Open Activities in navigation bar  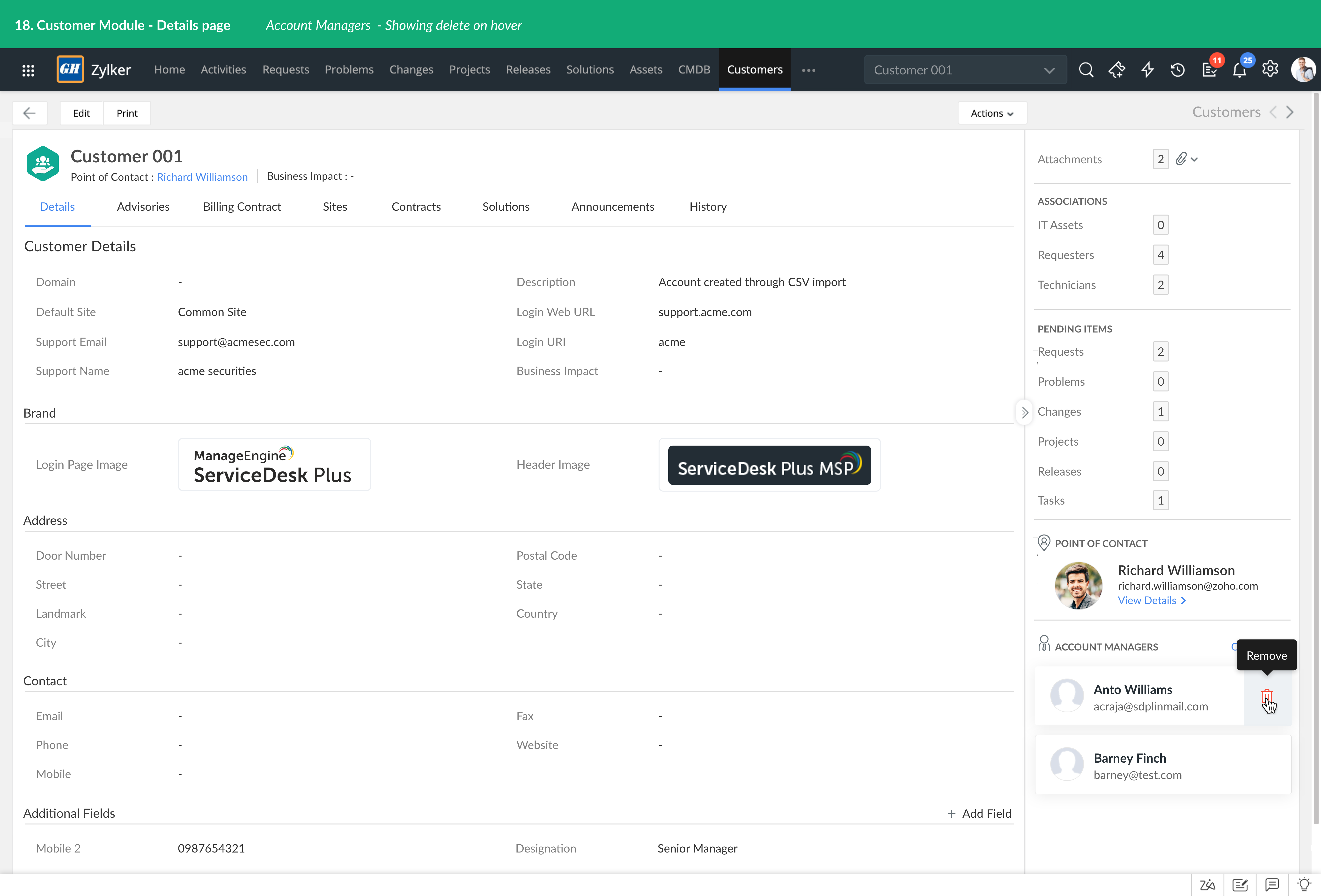click(x=223, y=69)
